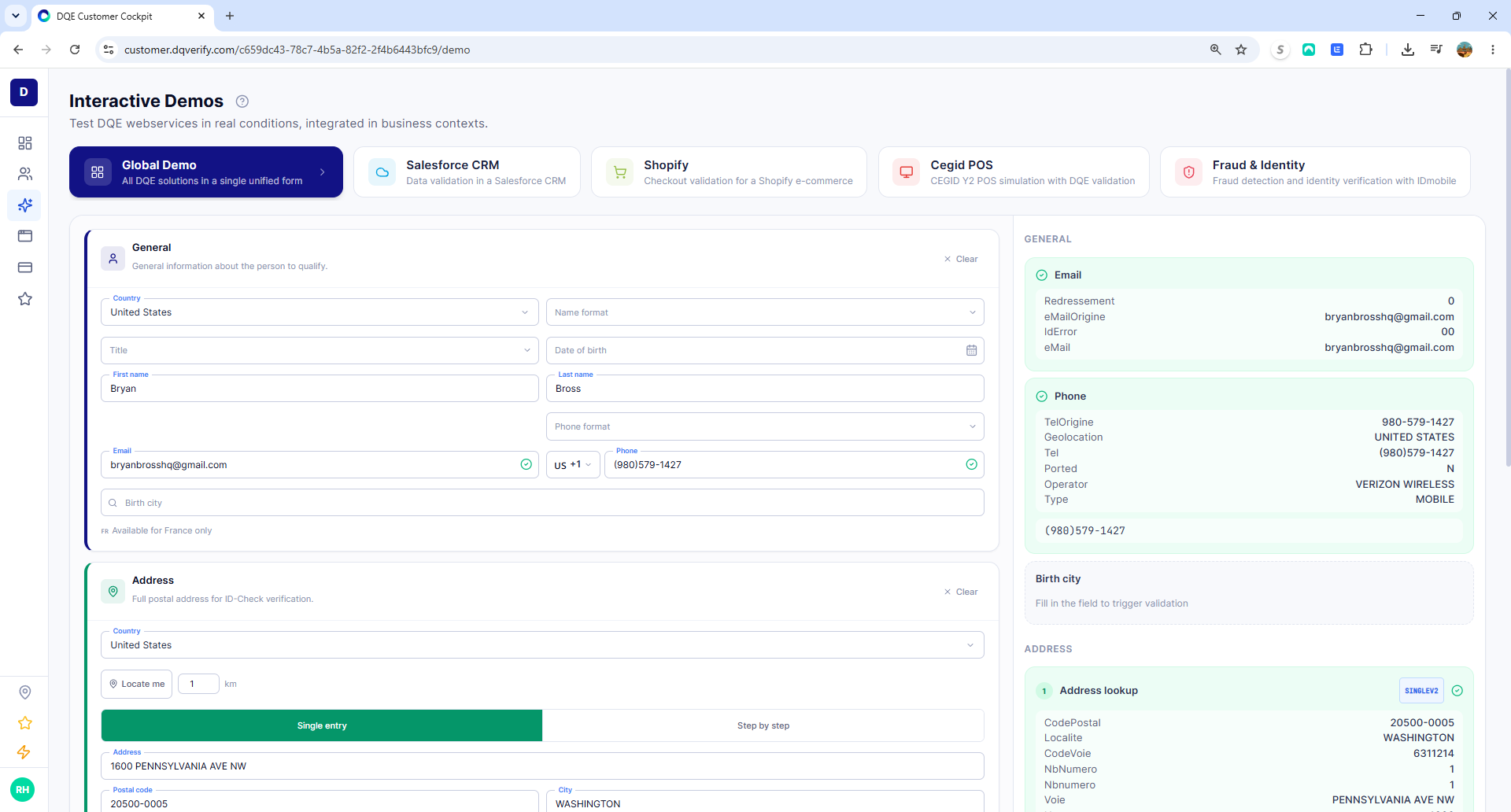1511x812 pixels.
Task: Open browser downloads
Action: [1408, 50]
